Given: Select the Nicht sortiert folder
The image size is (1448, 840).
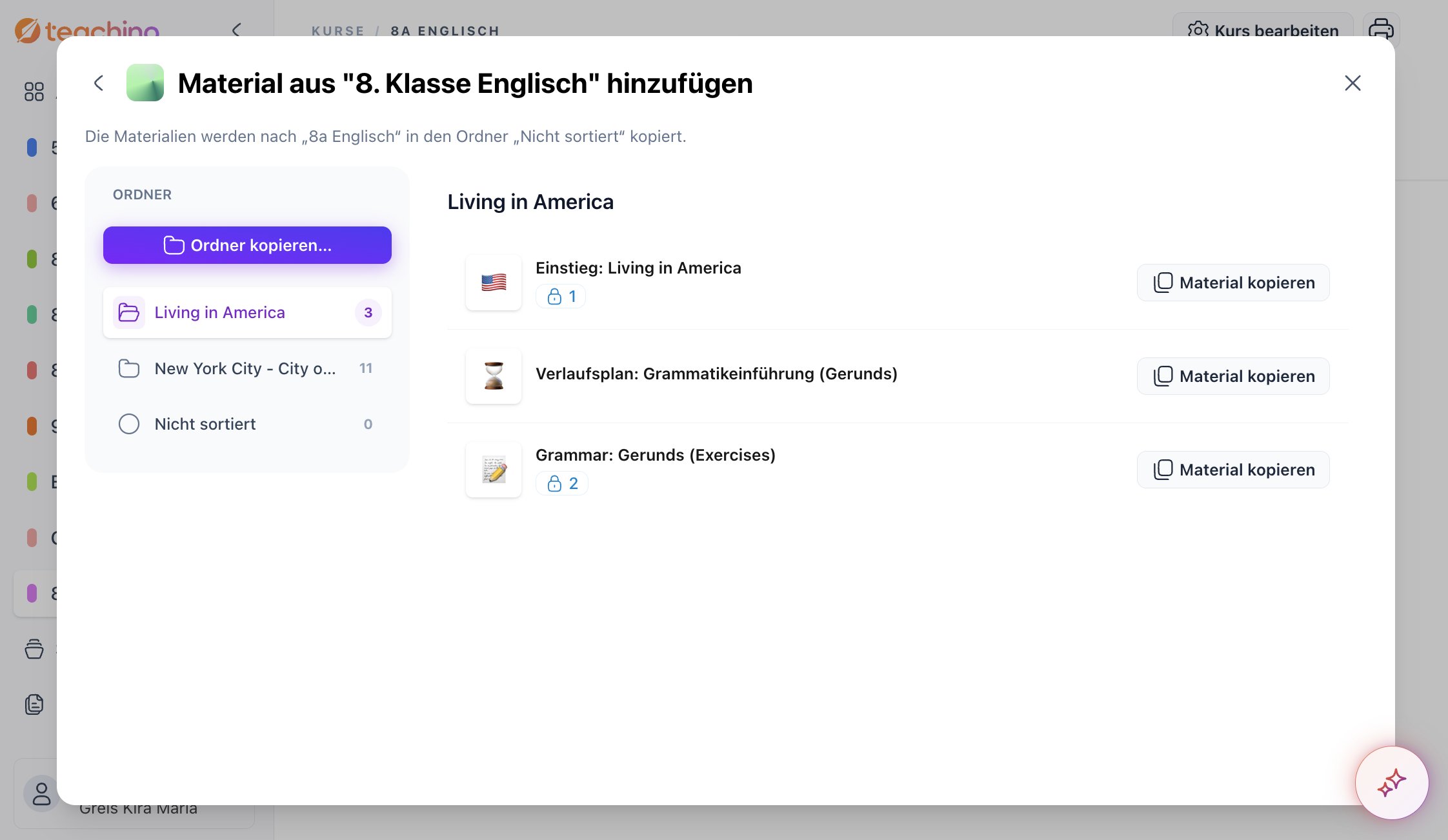Looking at the screenshot, I should (x=247, y=424).
